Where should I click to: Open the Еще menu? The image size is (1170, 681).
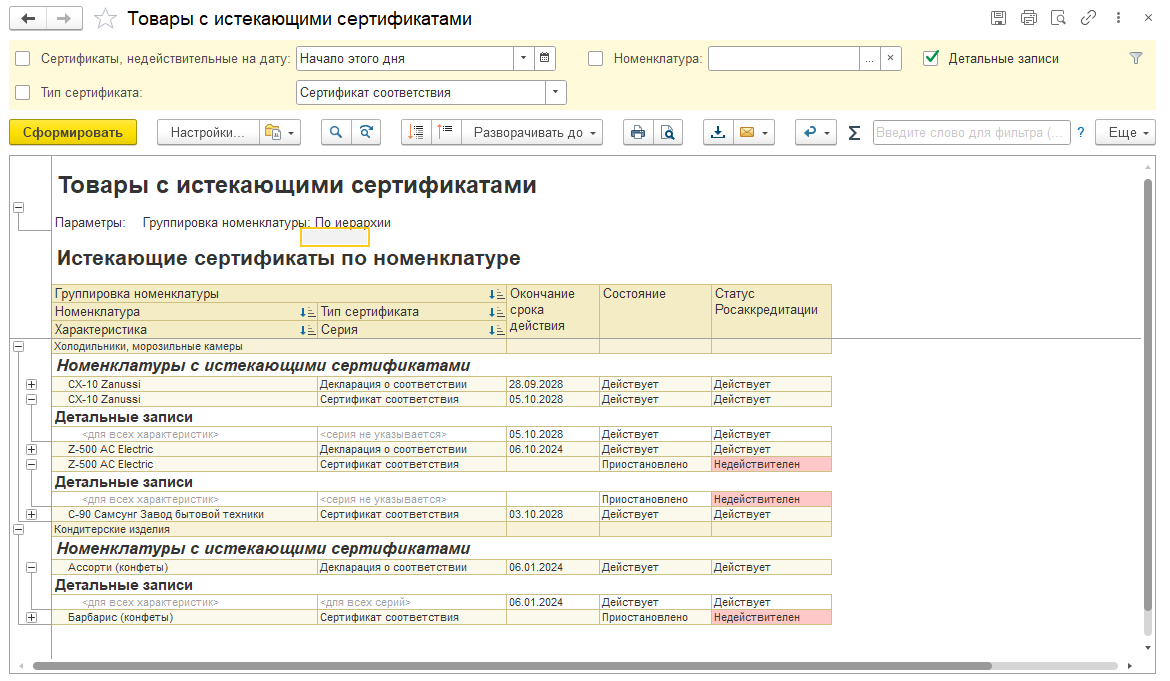(1125, 133)
